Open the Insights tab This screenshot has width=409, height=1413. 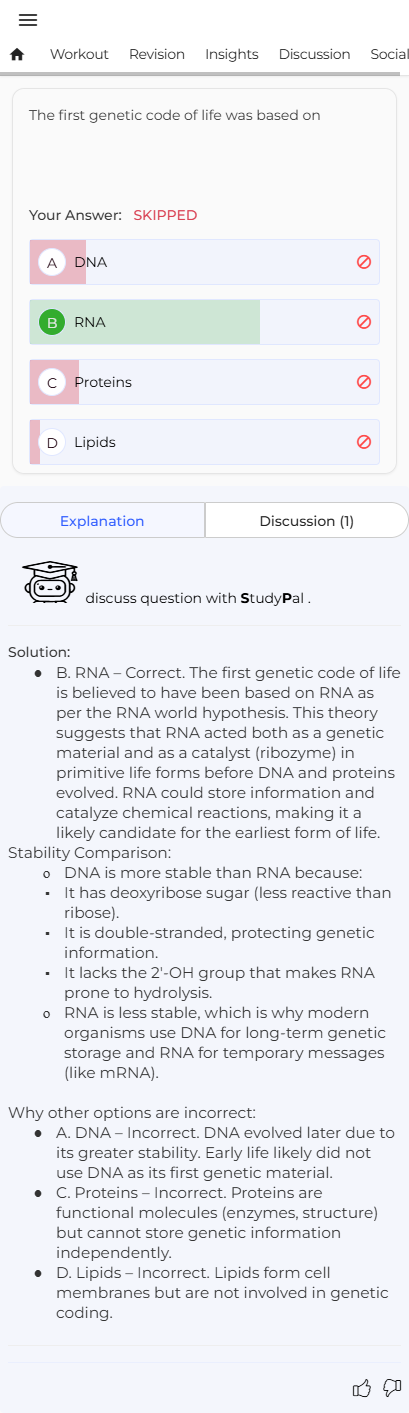coord(232,54)
